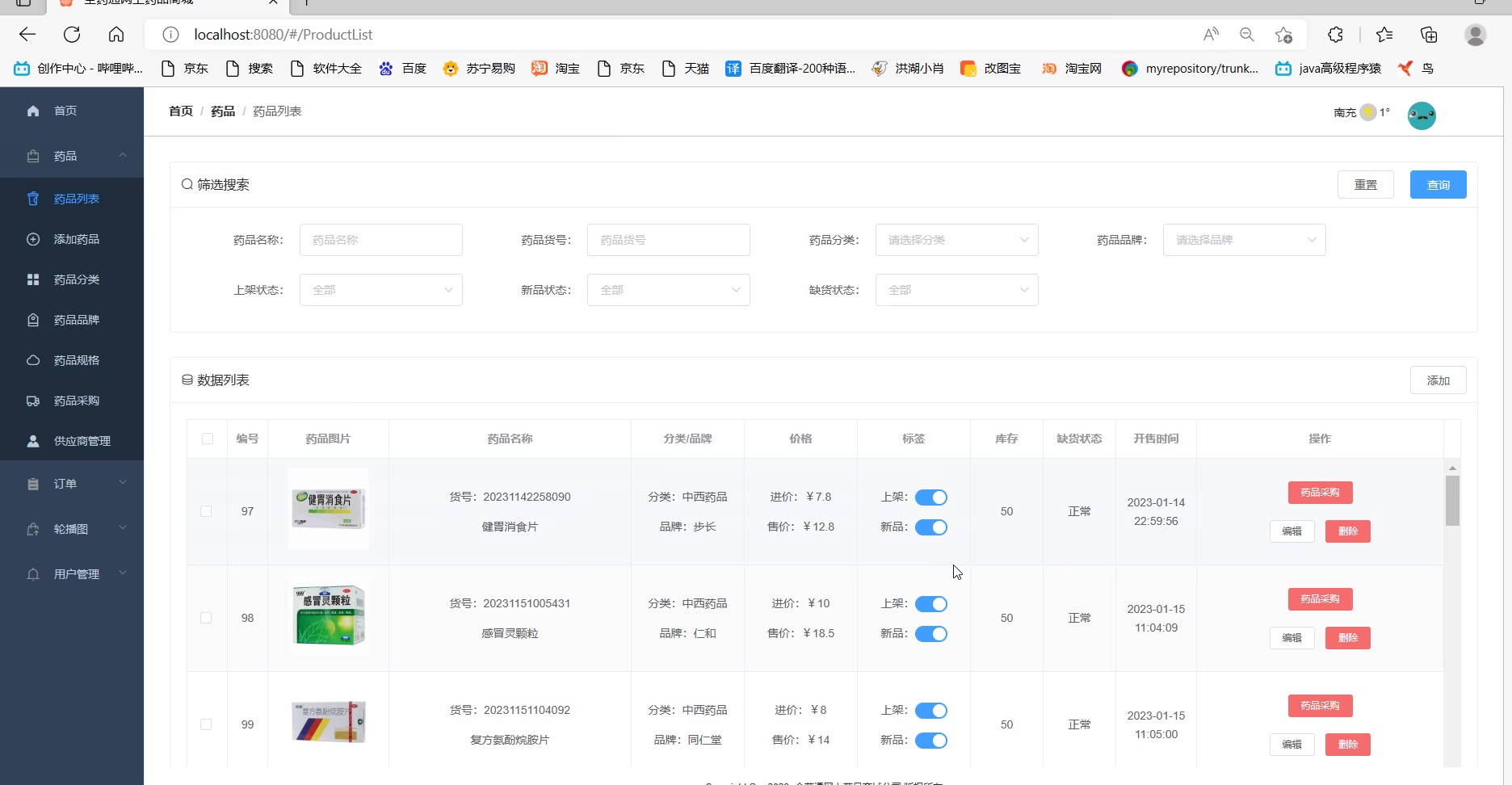This screenshot has width=1512, height=785.
Task: Click the 供应商管理 person icon
Action: pyautogui.click(x=33, y=441)
